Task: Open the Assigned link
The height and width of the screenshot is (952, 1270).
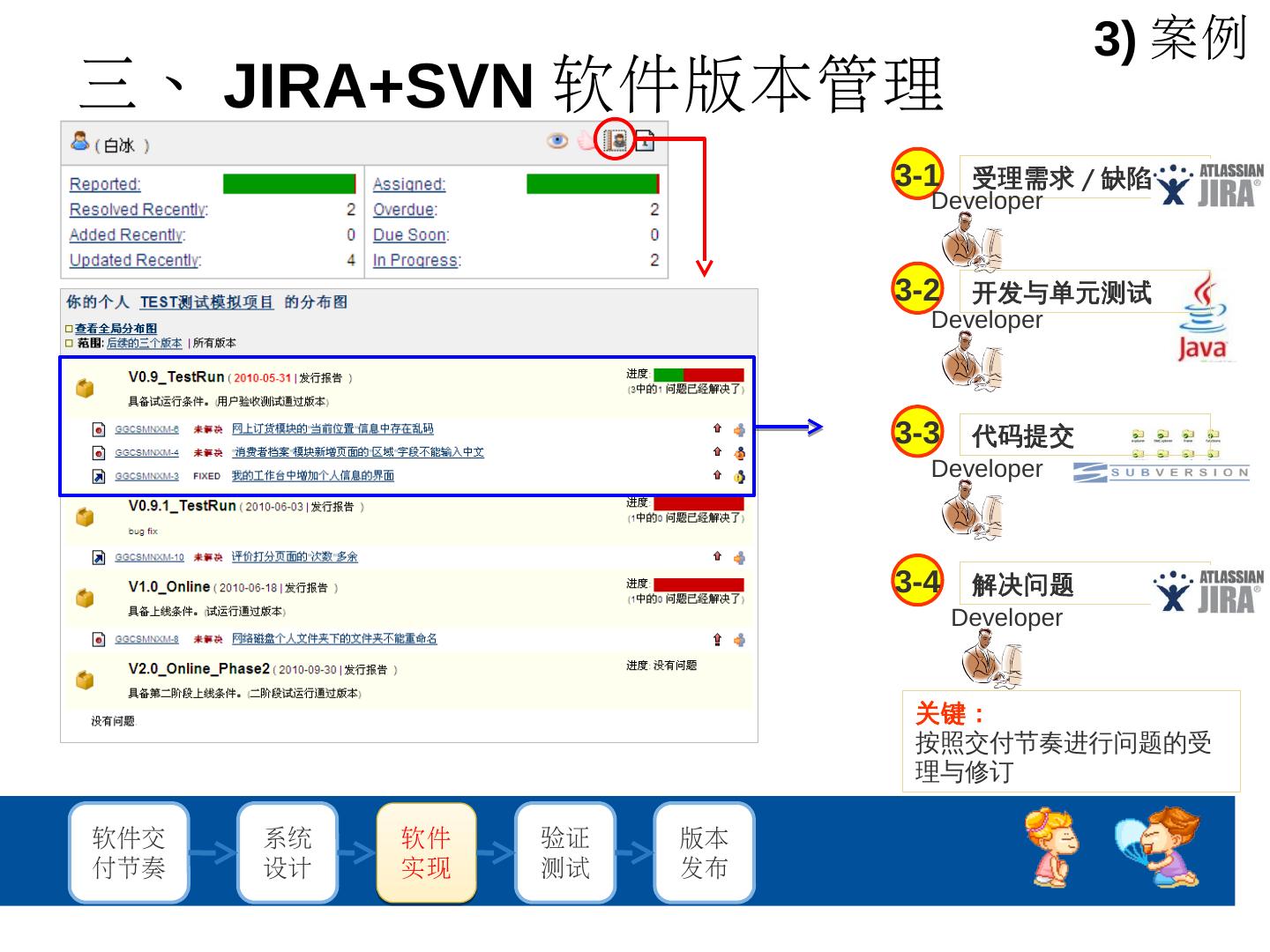Action: pyautogui.click(x=409, y=184)
